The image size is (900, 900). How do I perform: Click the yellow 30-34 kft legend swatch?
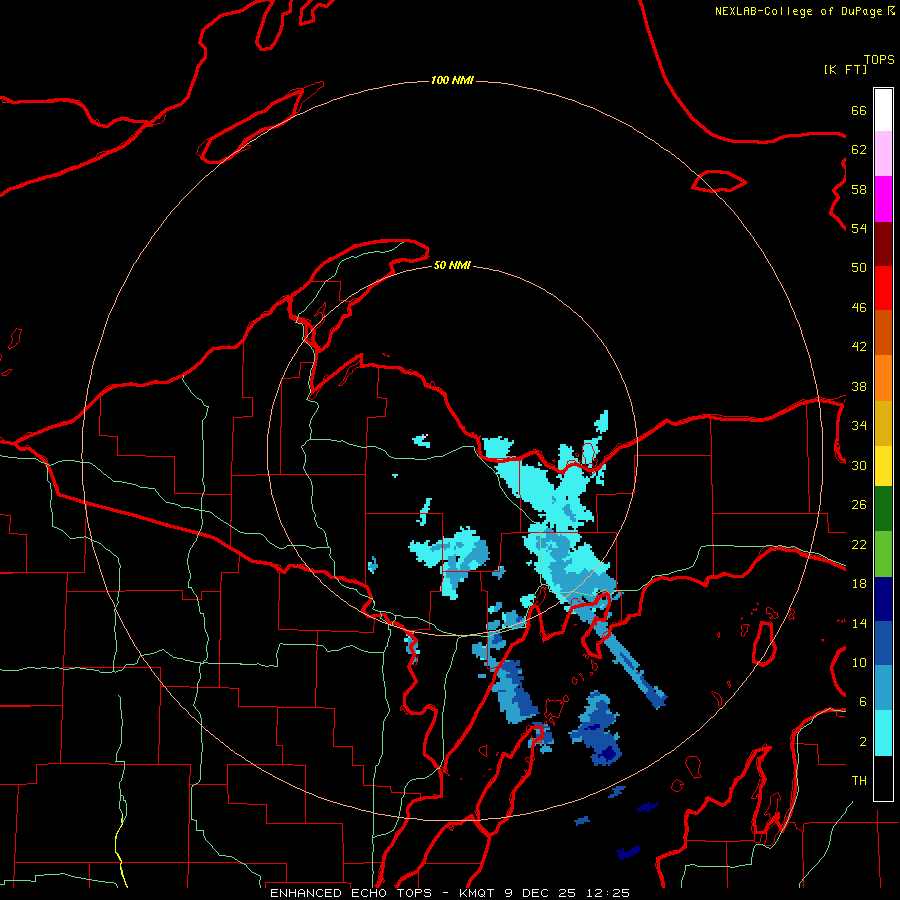coord(883,466)
